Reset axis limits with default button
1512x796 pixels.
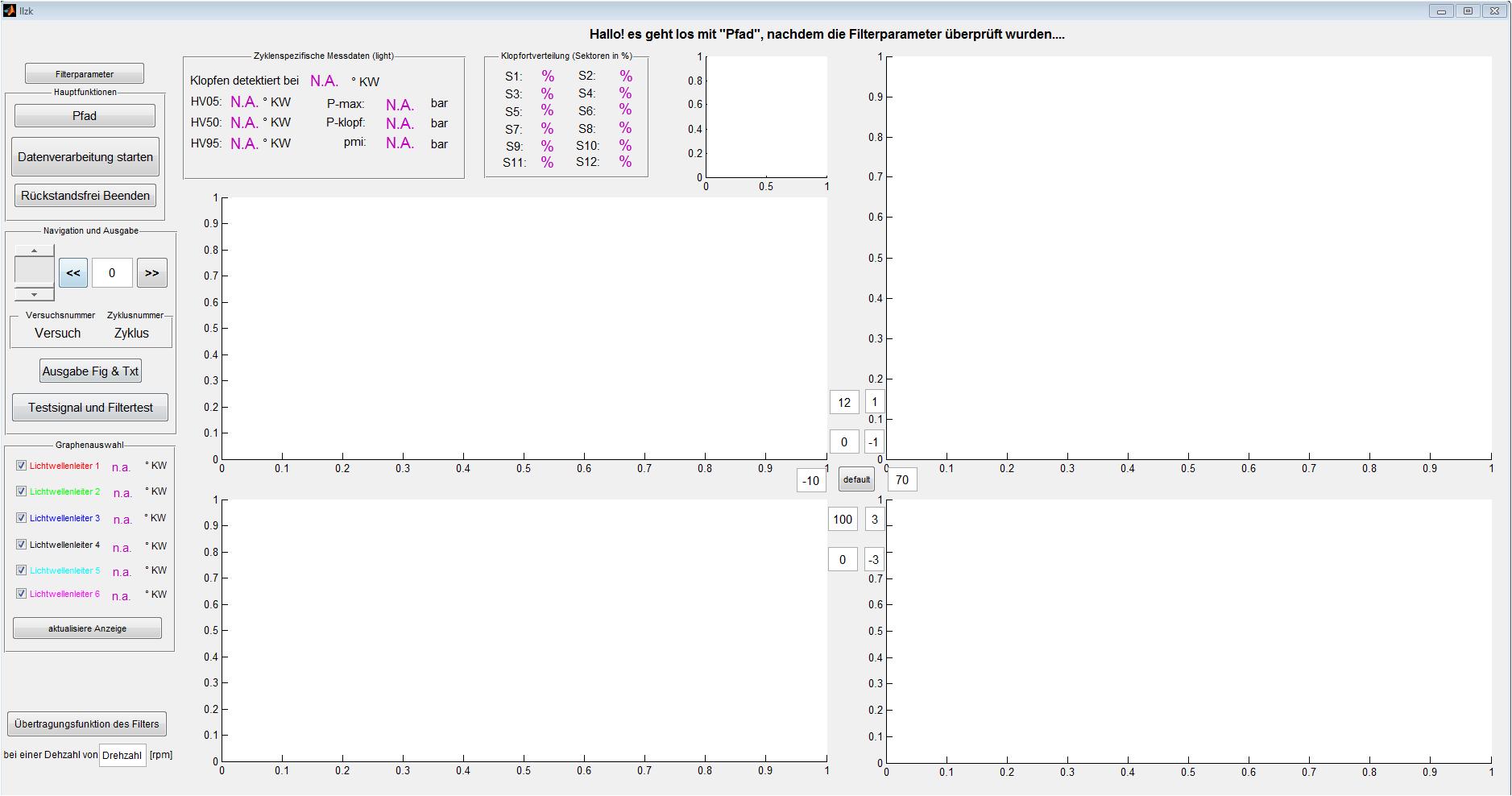pyautogui.click(x=856, y=479)
